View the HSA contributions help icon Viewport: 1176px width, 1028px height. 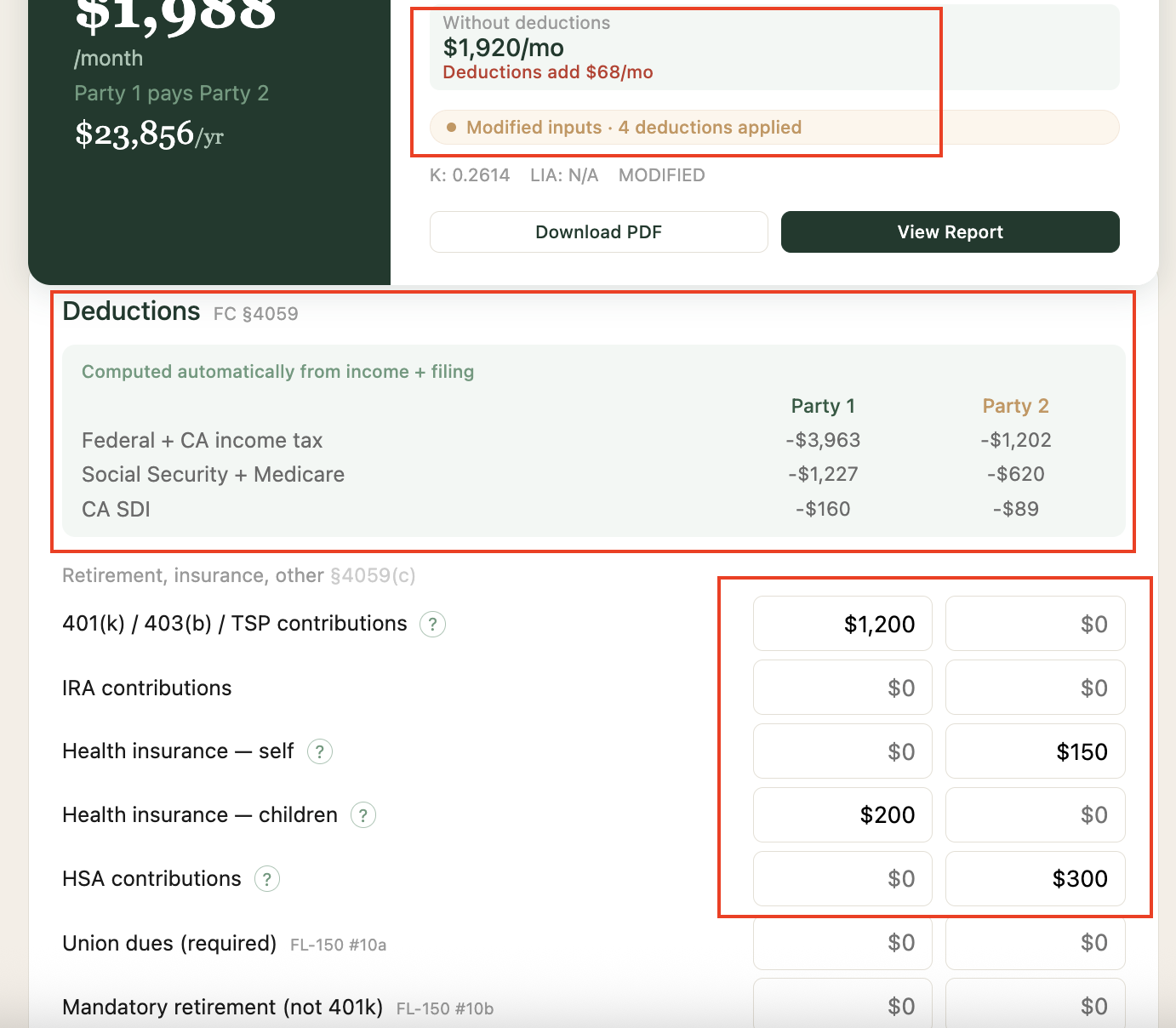[267, 879]
